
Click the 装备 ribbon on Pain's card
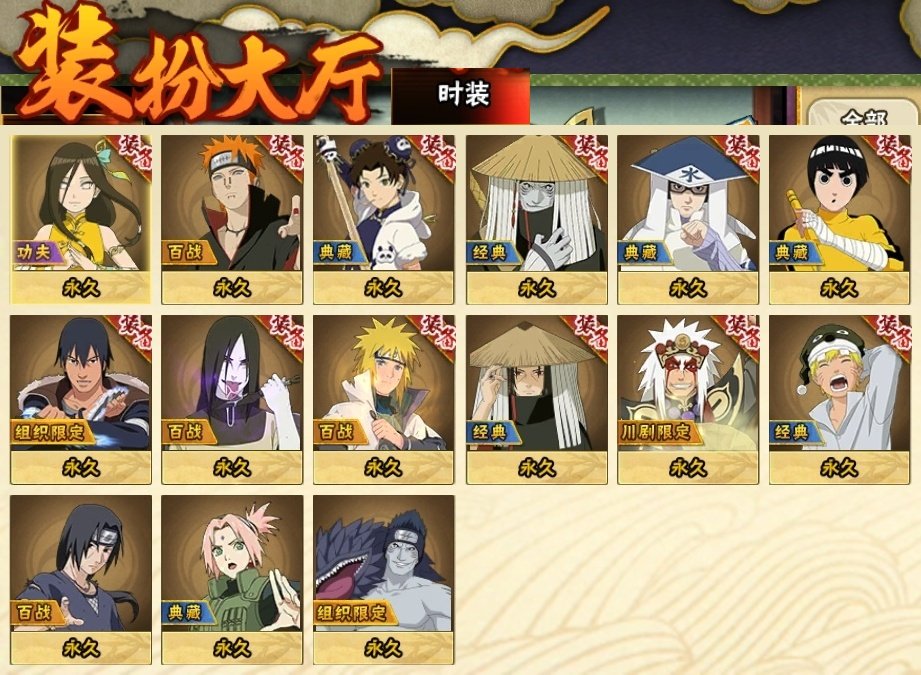point(284,155)
